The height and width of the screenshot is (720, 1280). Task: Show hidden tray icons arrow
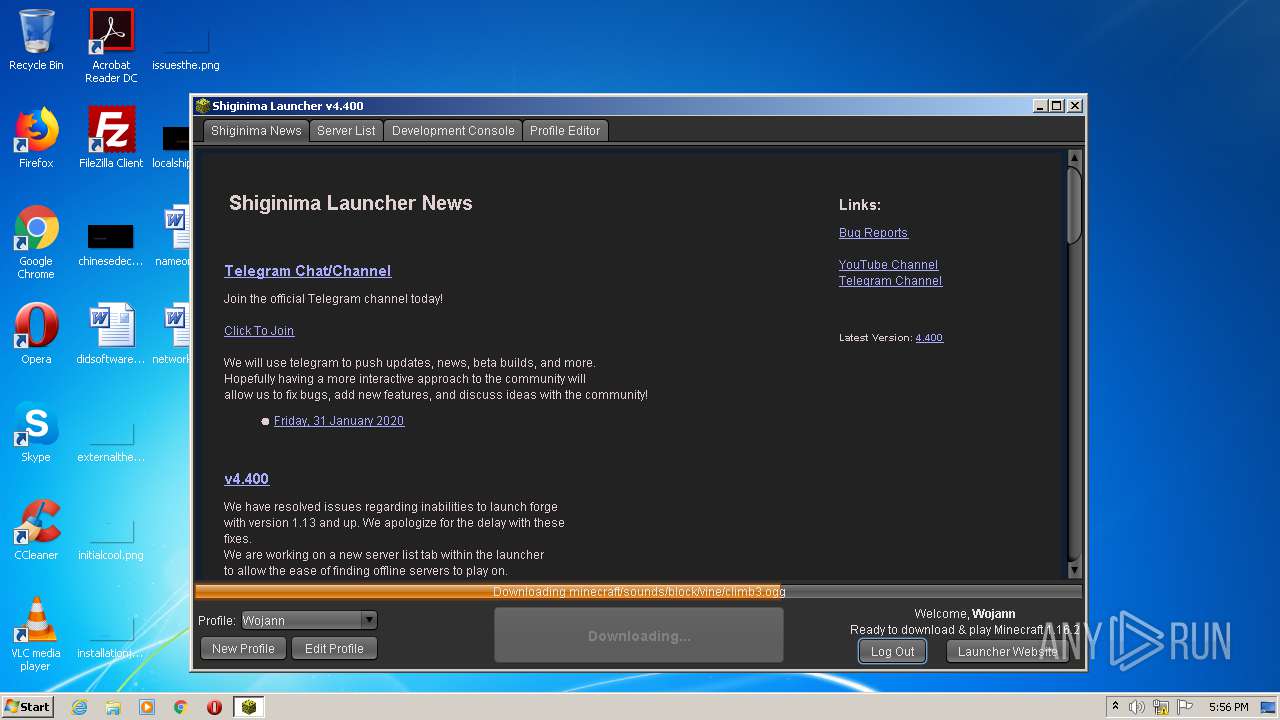tap(1116, 707)
